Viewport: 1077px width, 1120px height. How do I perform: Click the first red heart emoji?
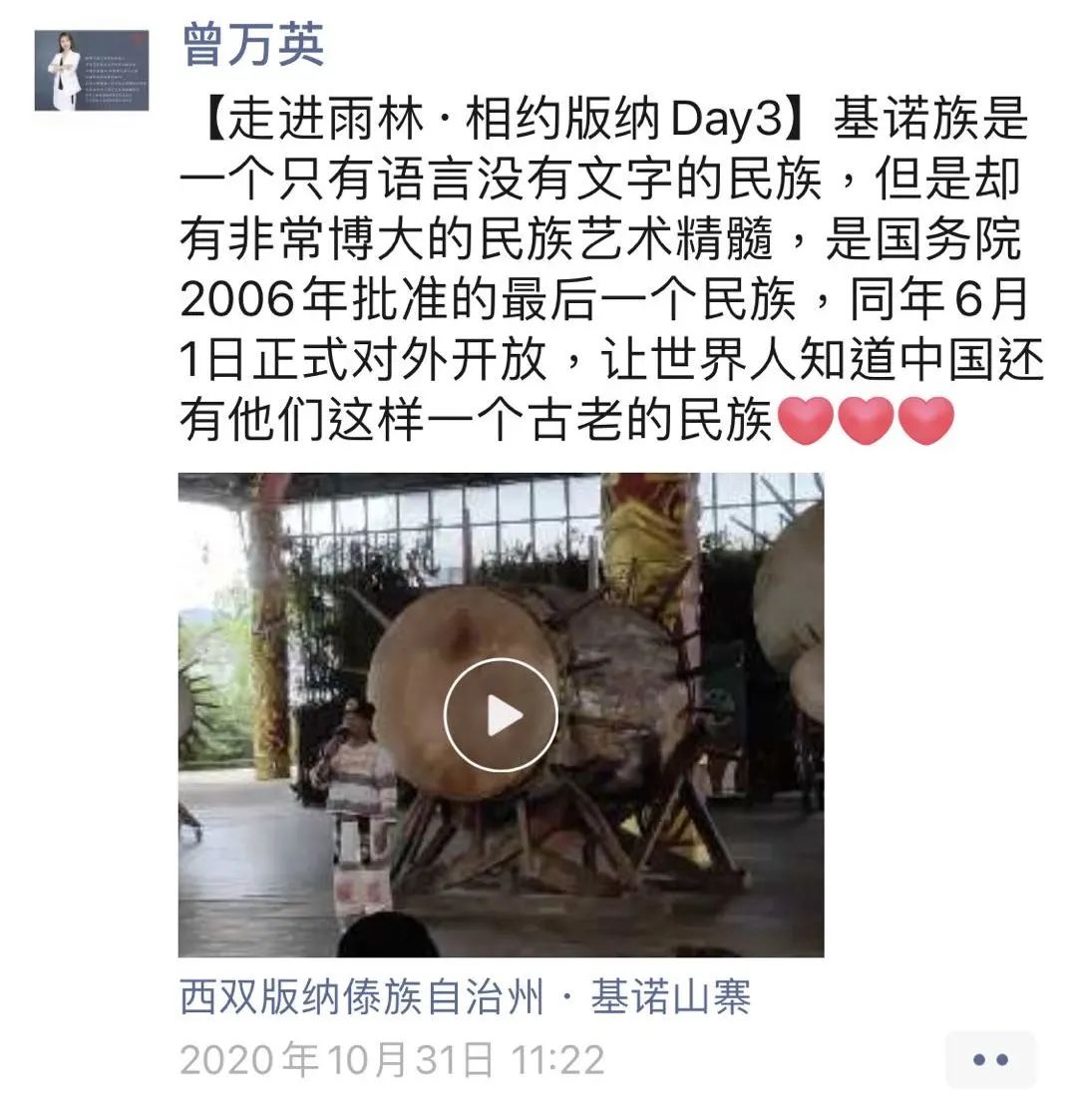pos(805,421)
